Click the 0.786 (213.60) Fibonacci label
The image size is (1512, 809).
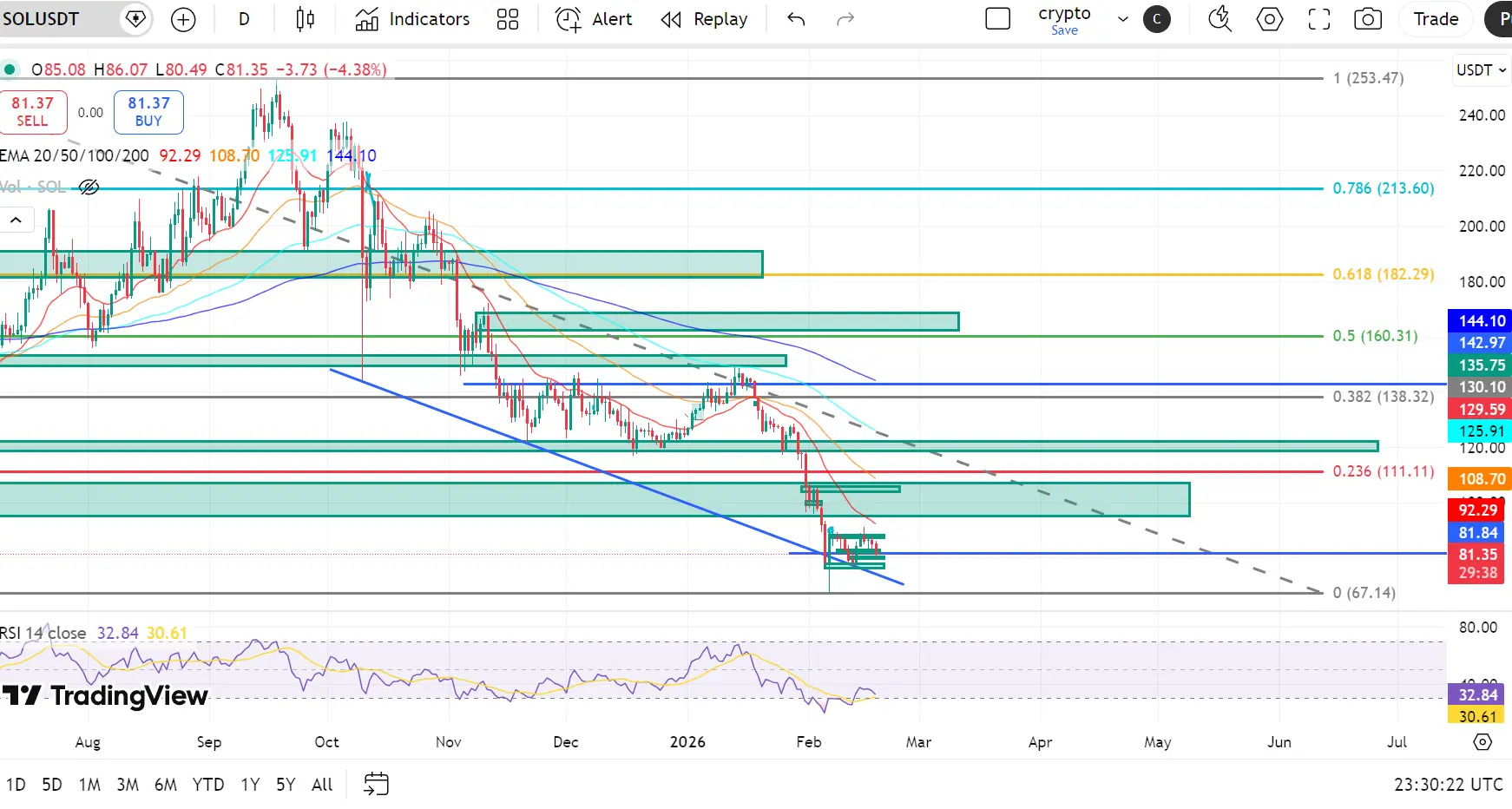tap(1384, 188)
